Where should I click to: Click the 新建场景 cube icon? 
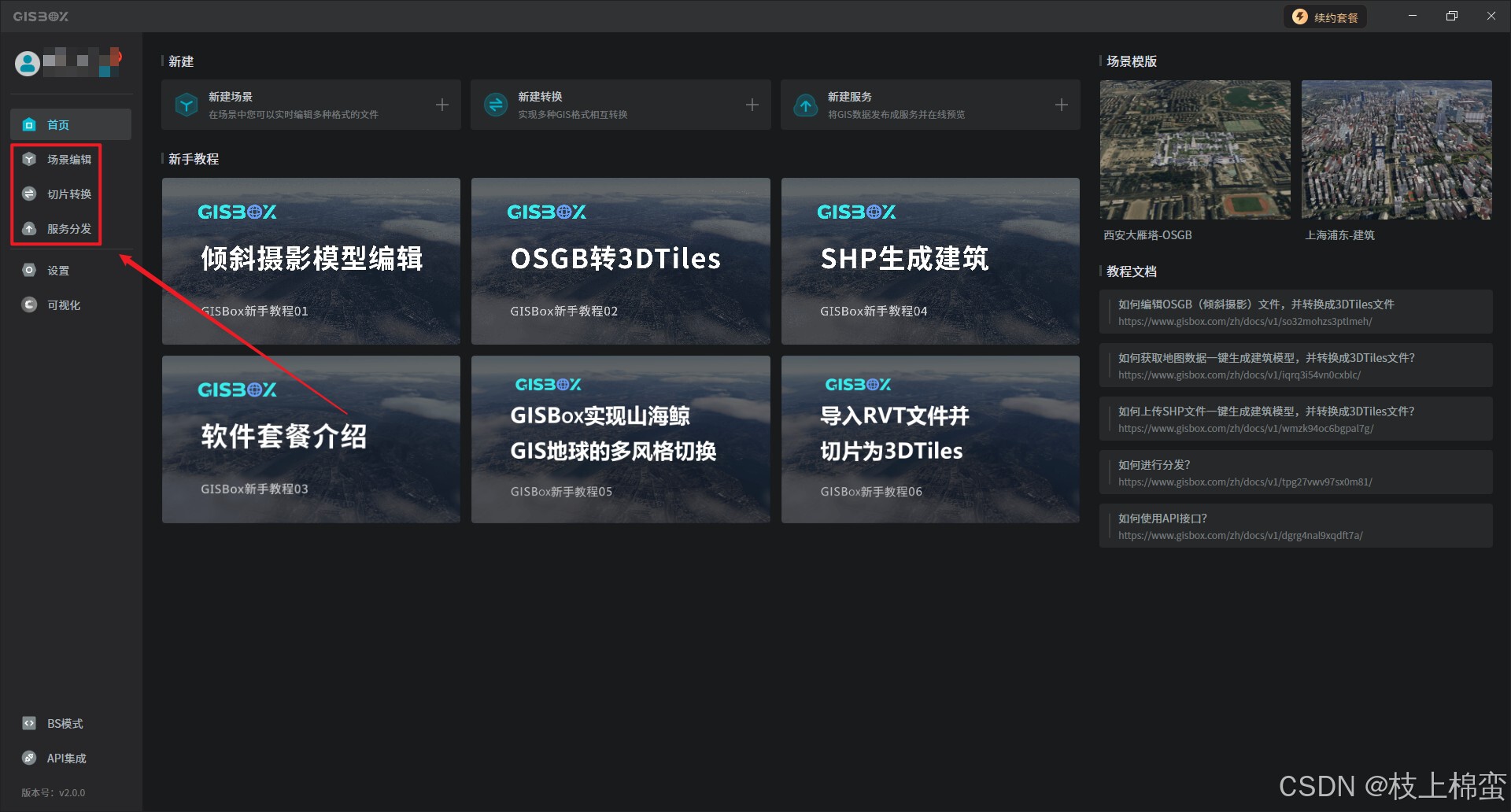pos(187,105)
